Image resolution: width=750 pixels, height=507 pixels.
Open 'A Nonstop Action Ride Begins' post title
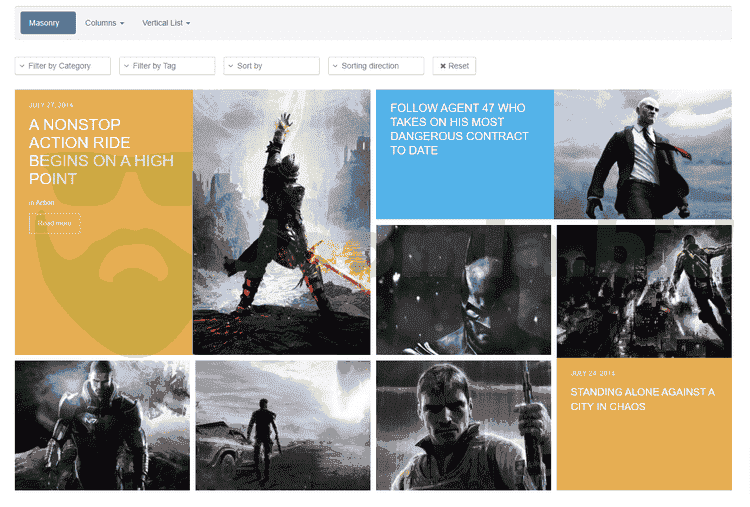tap(101, 152)
